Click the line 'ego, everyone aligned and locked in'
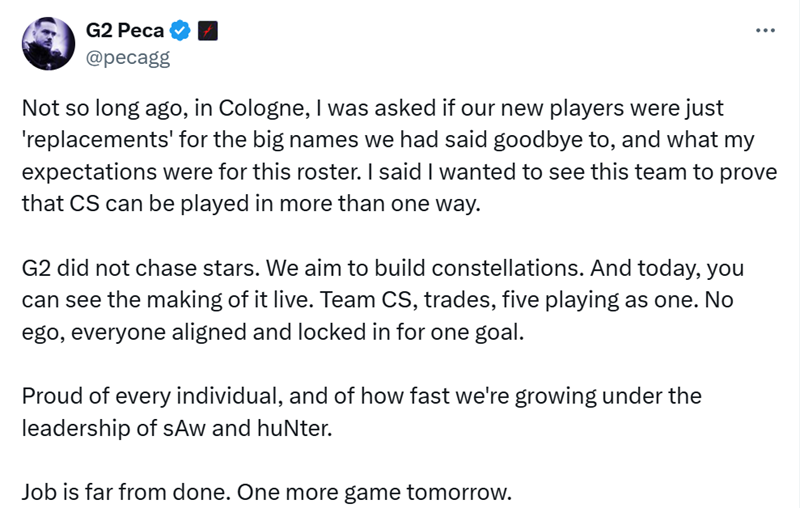 coord(273,332)
